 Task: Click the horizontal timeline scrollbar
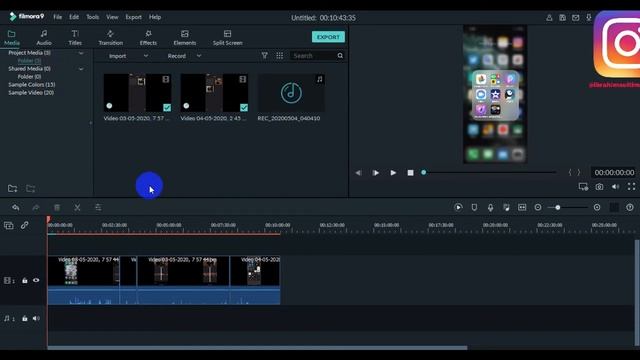click(257, 348)
